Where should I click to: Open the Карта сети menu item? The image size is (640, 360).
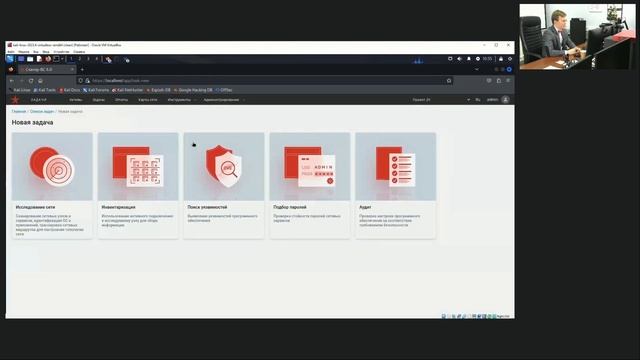pyautogui.click(x=148, y=100)
